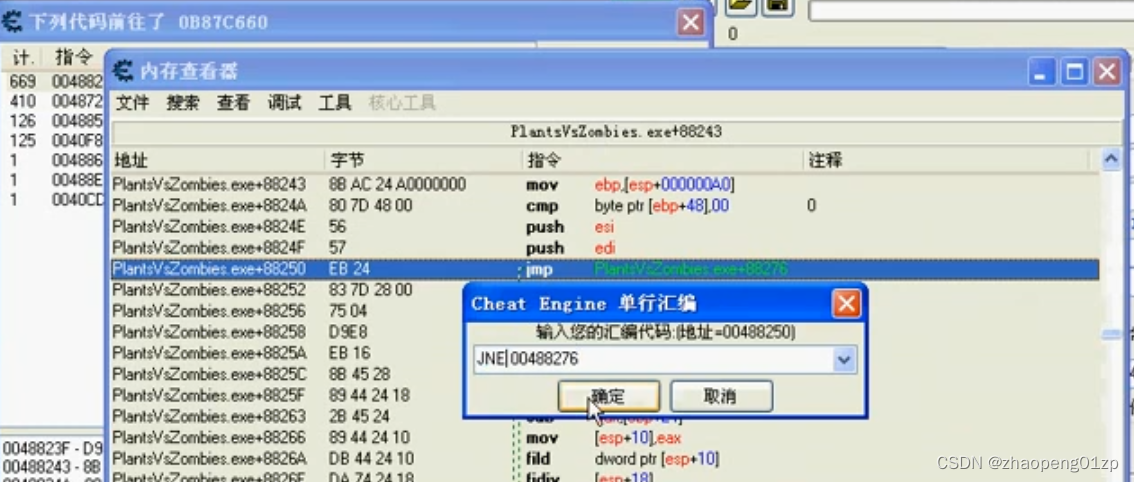The height and width of the screenshot is (482, 1134).
Task: Click the 指令 column header in code list window
Action: tap(76, 57)
